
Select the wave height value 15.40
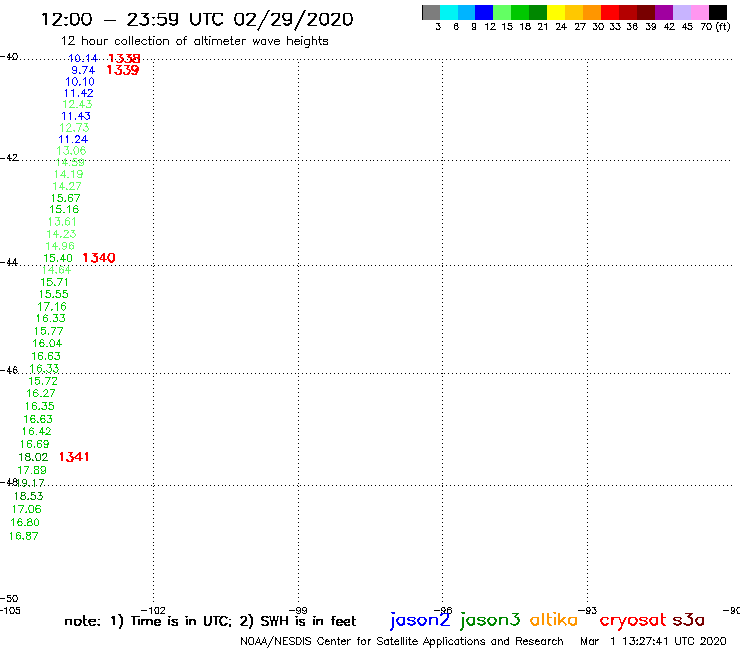pyautogui.click(x=58, y=258)
